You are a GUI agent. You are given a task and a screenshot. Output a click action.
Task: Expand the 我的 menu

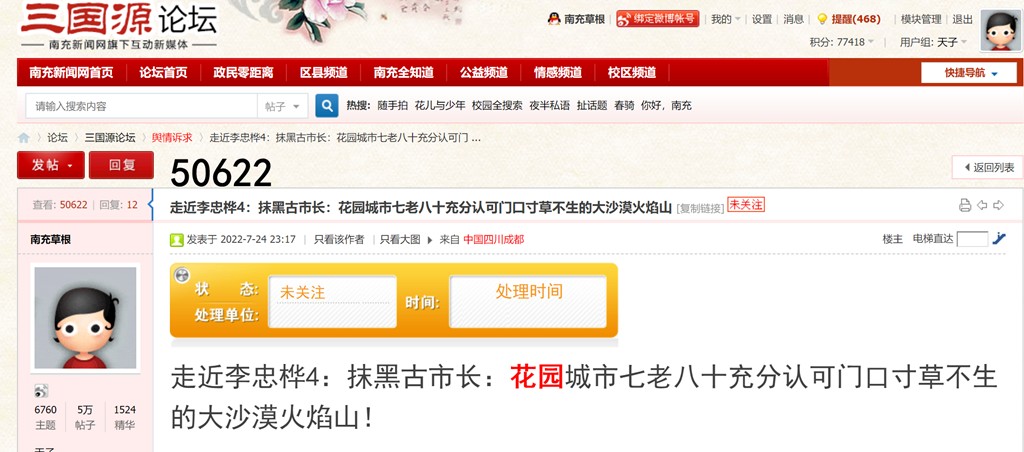726,19
